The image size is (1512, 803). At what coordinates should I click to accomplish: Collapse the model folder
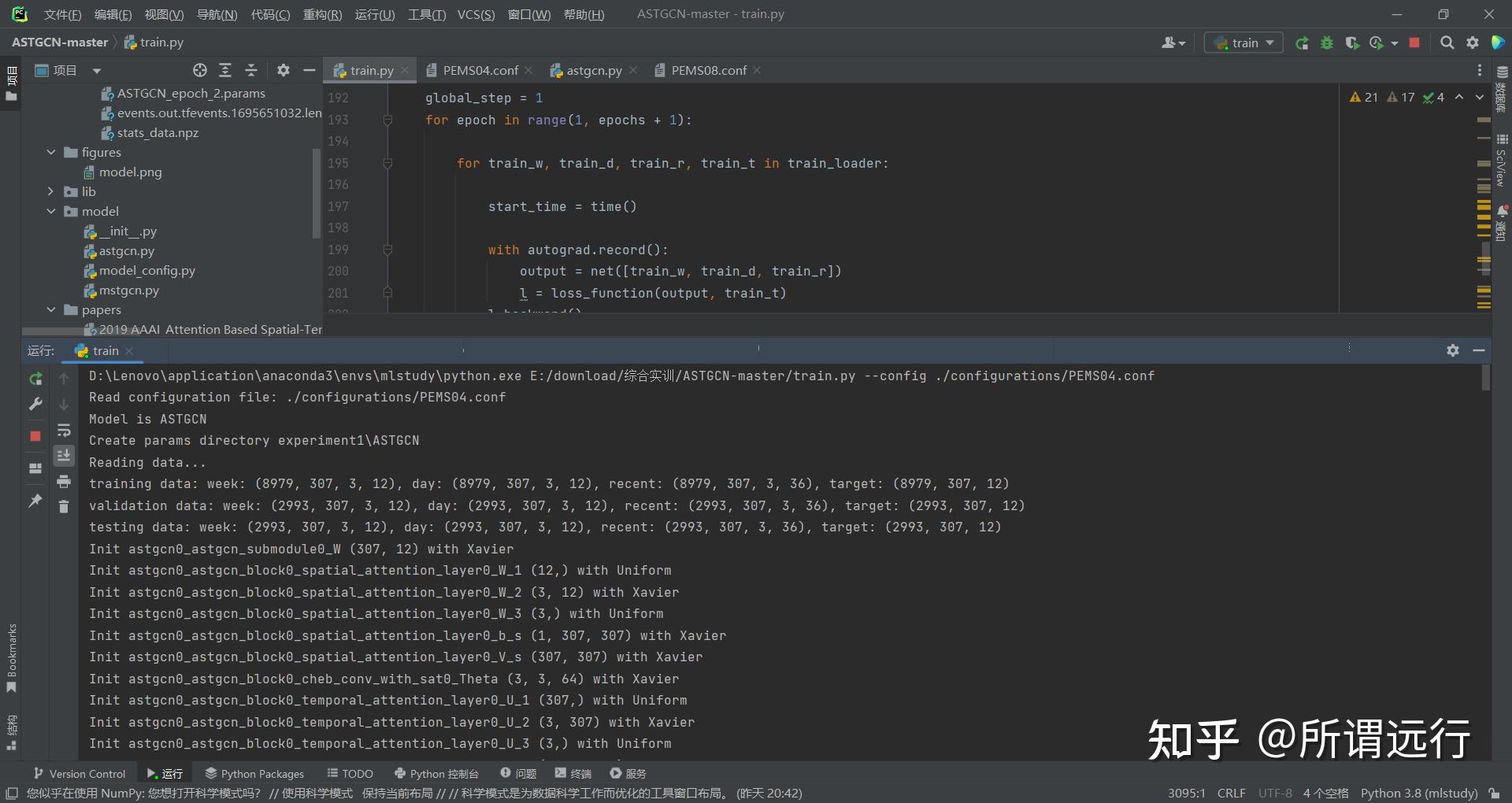coord(51,211)
